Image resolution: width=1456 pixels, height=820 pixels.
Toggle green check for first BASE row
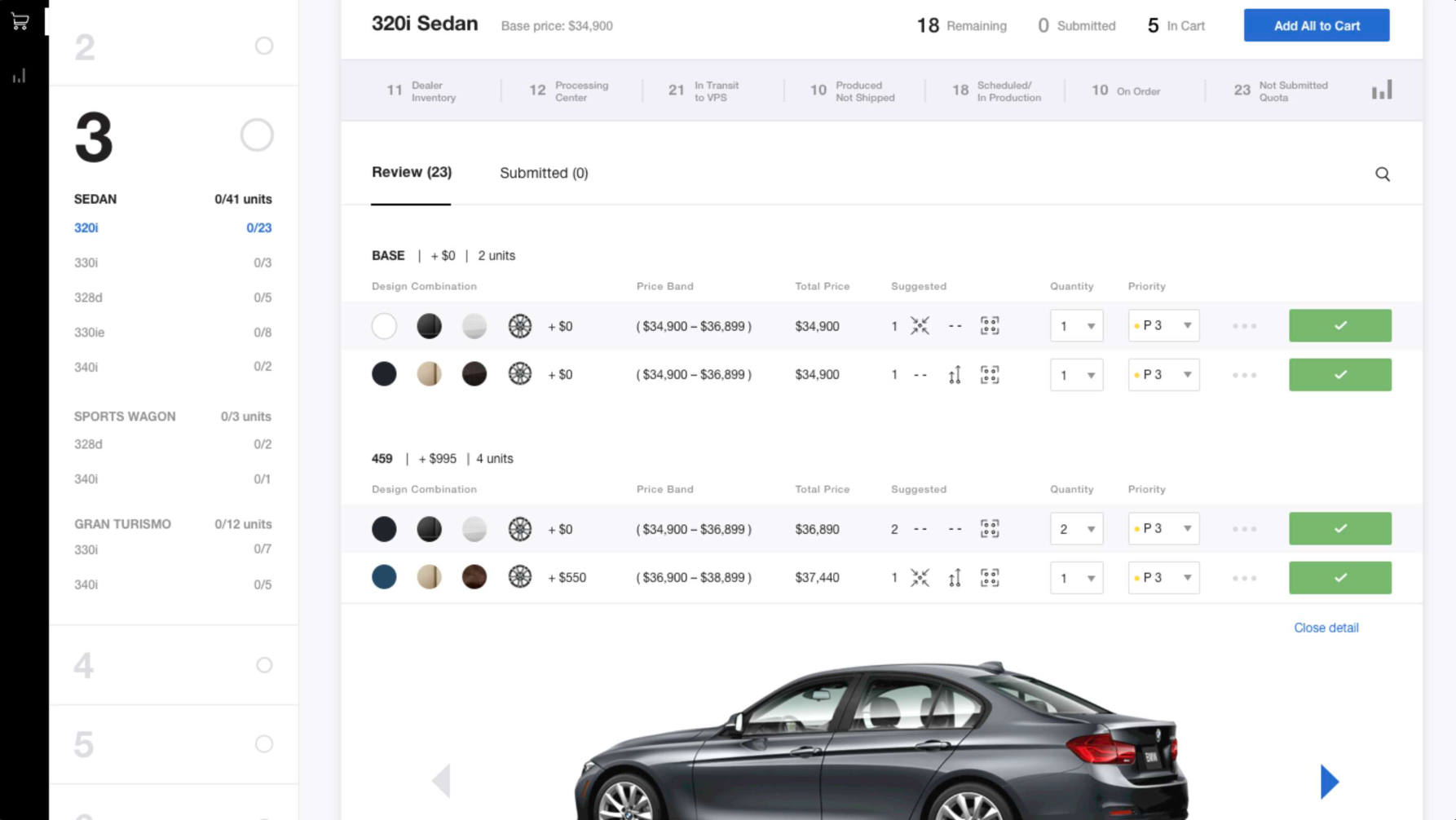1339,325
